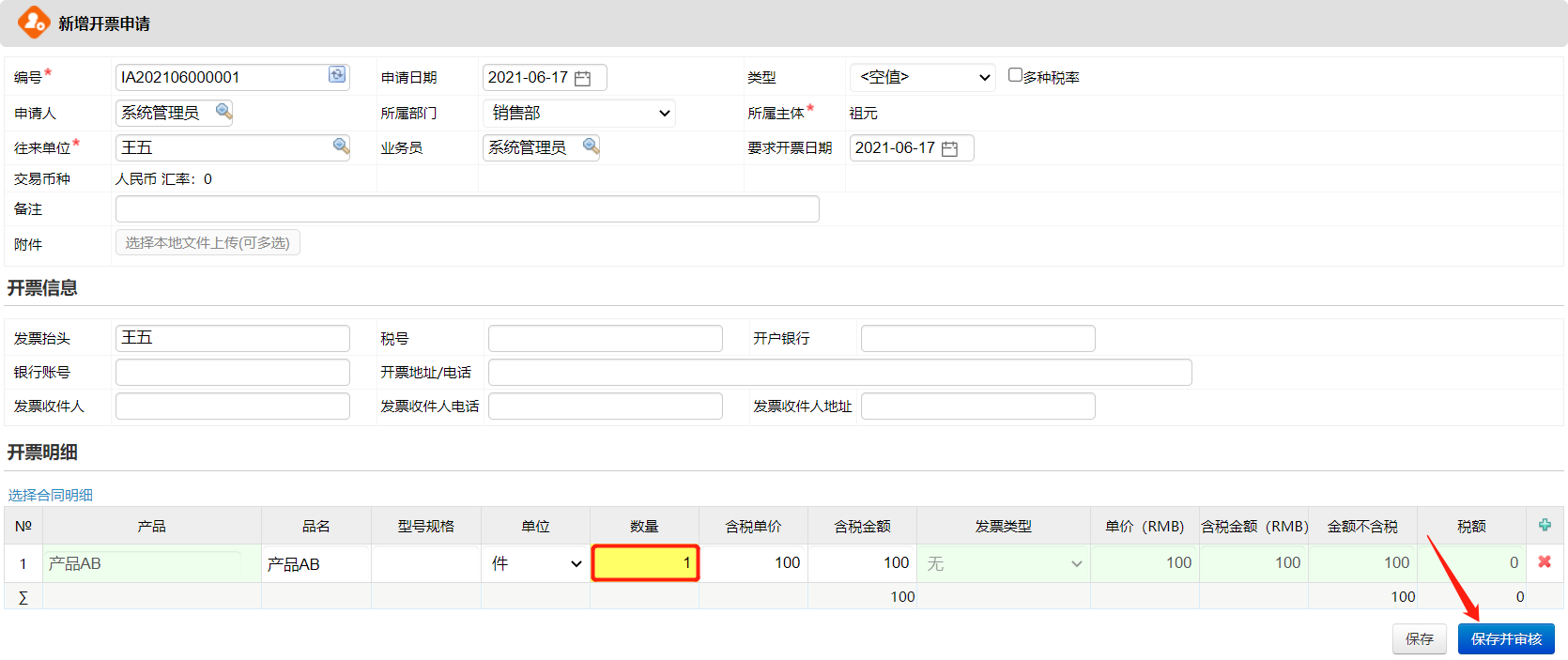Add a new detail row with green plus icon

click(x=1545, y=525)
